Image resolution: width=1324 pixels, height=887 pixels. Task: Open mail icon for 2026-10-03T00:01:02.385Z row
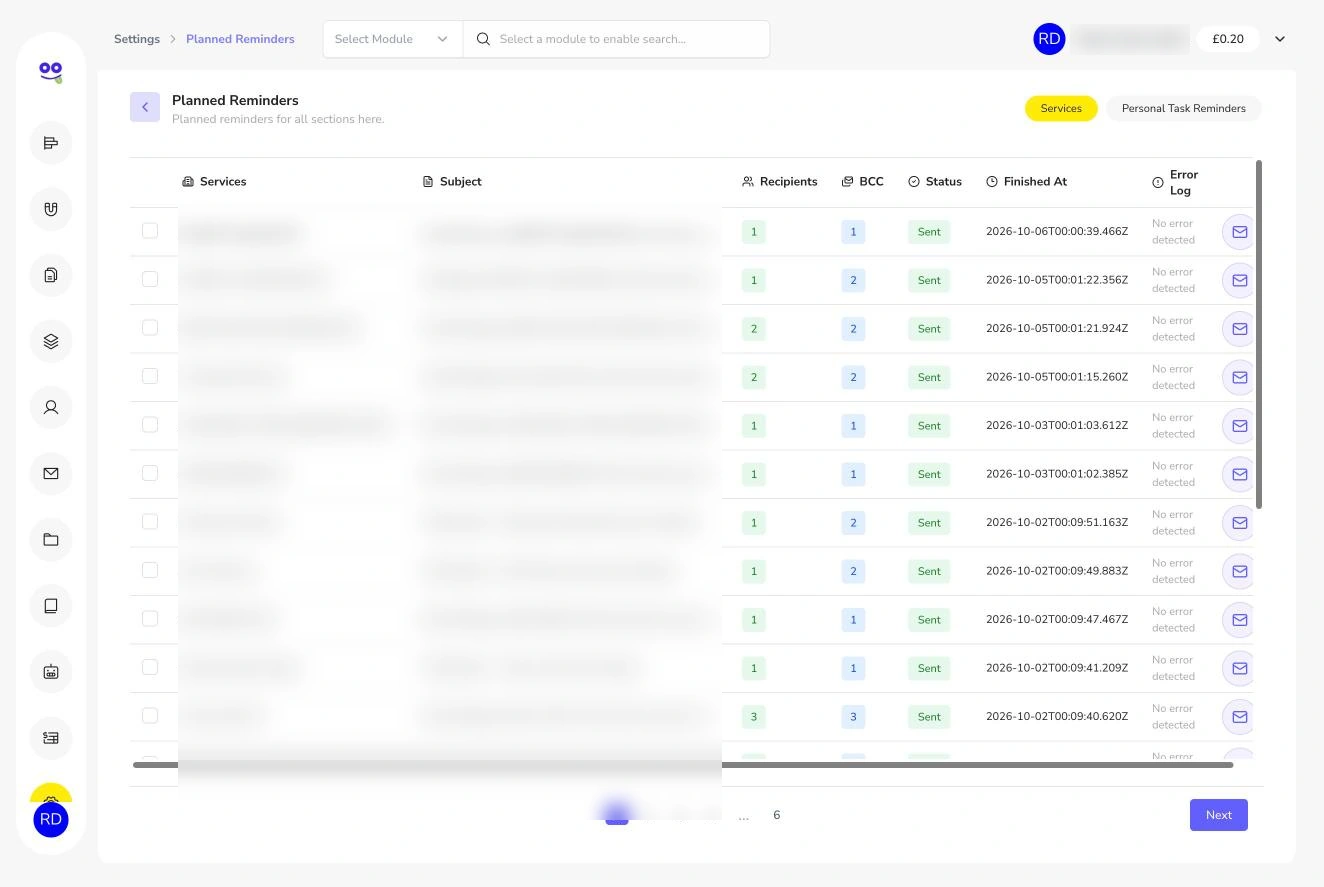coord(1239,474)
